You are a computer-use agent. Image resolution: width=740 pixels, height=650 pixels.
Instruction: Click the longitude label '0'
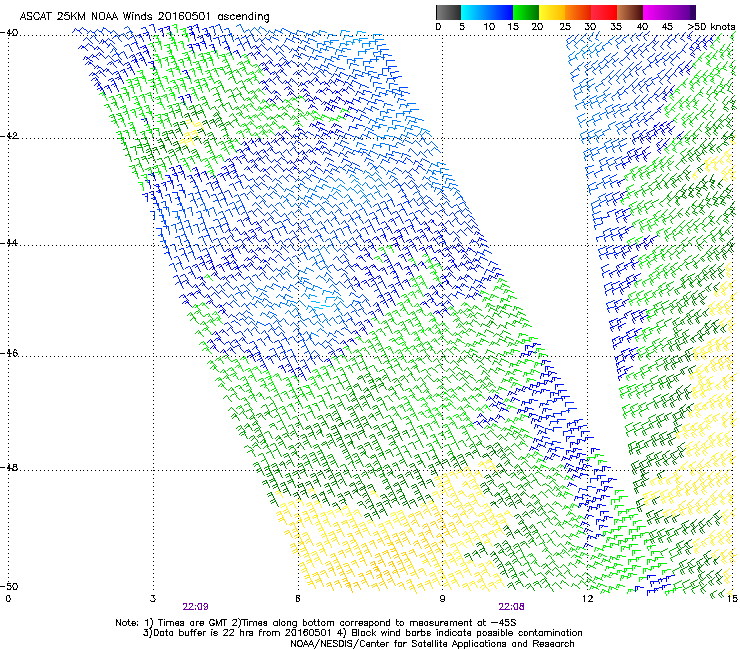(x=8, y=599)
